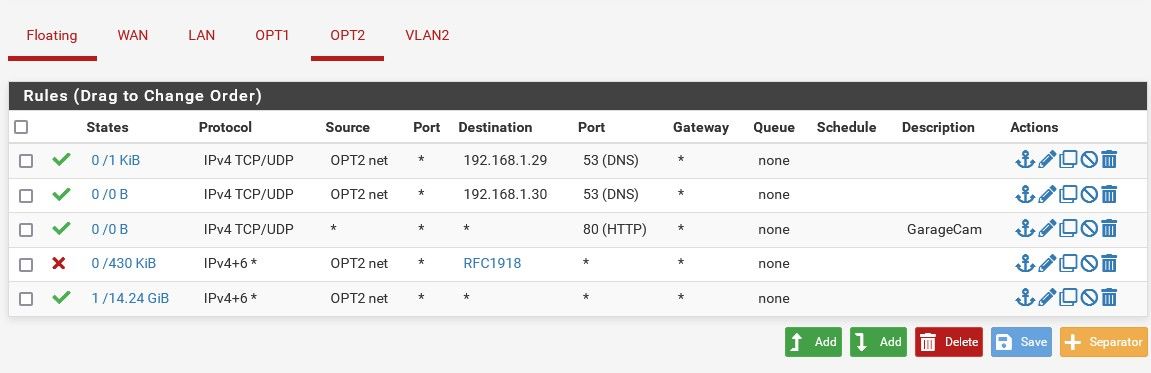Select checkbox of RFC1918 rule row
Image resolution: width=1151 pixels, height=373 pixels.
click(x=26, y=264)
